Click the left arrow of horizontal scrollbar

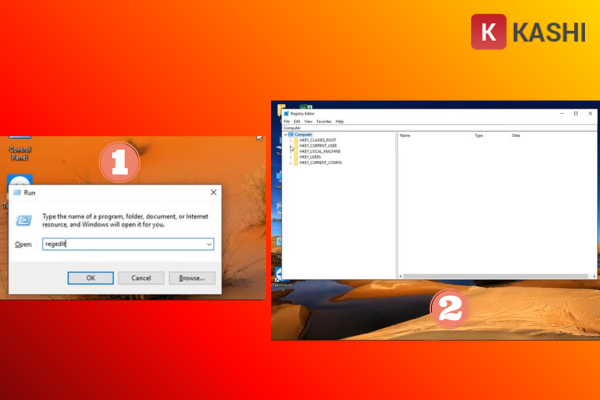click(401, 276)
